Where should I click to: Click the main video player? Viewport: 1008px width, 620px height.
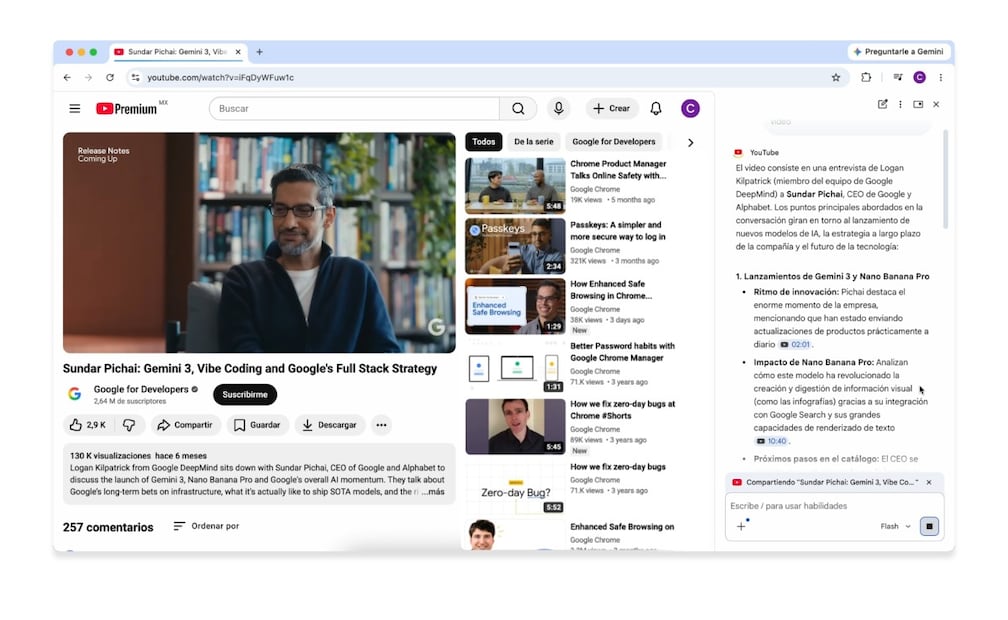(259, 242)
